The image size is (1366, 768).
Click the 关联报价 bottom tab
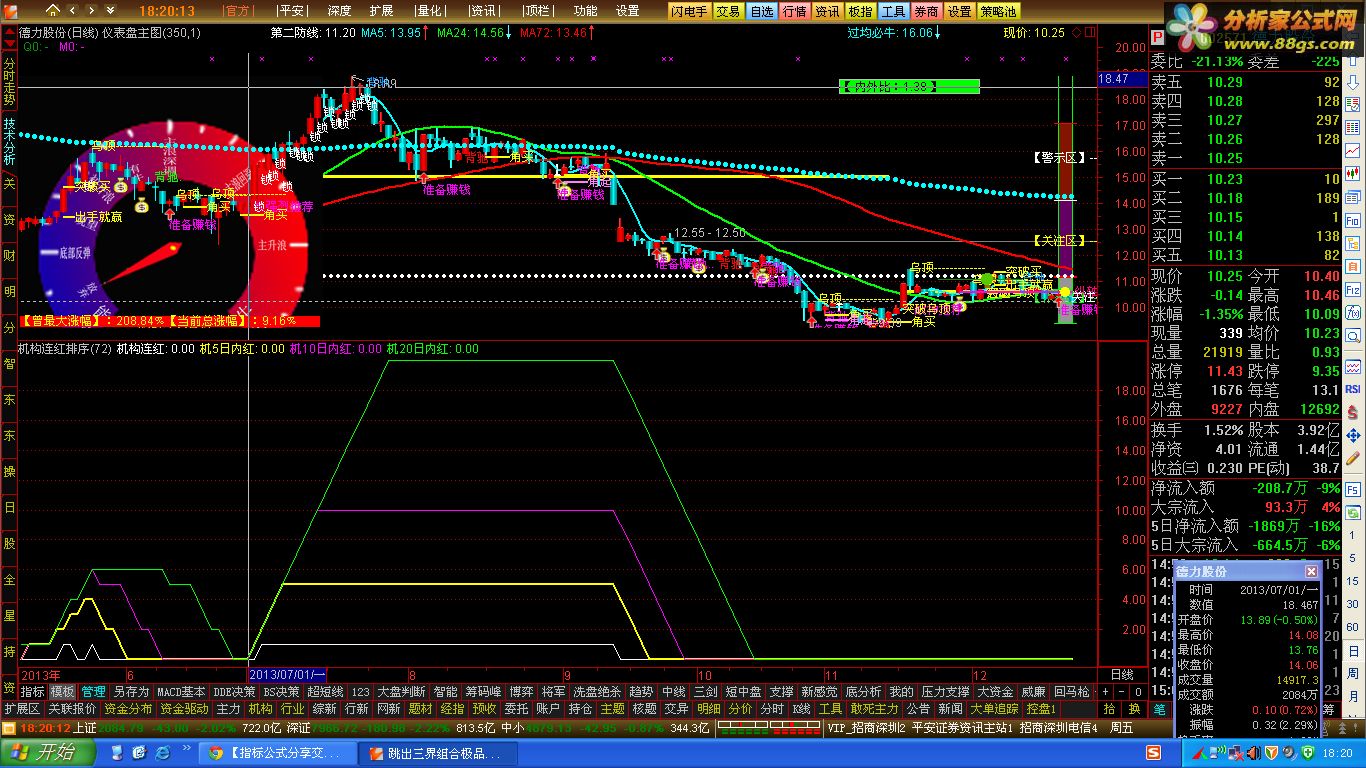tap(72, 708)
